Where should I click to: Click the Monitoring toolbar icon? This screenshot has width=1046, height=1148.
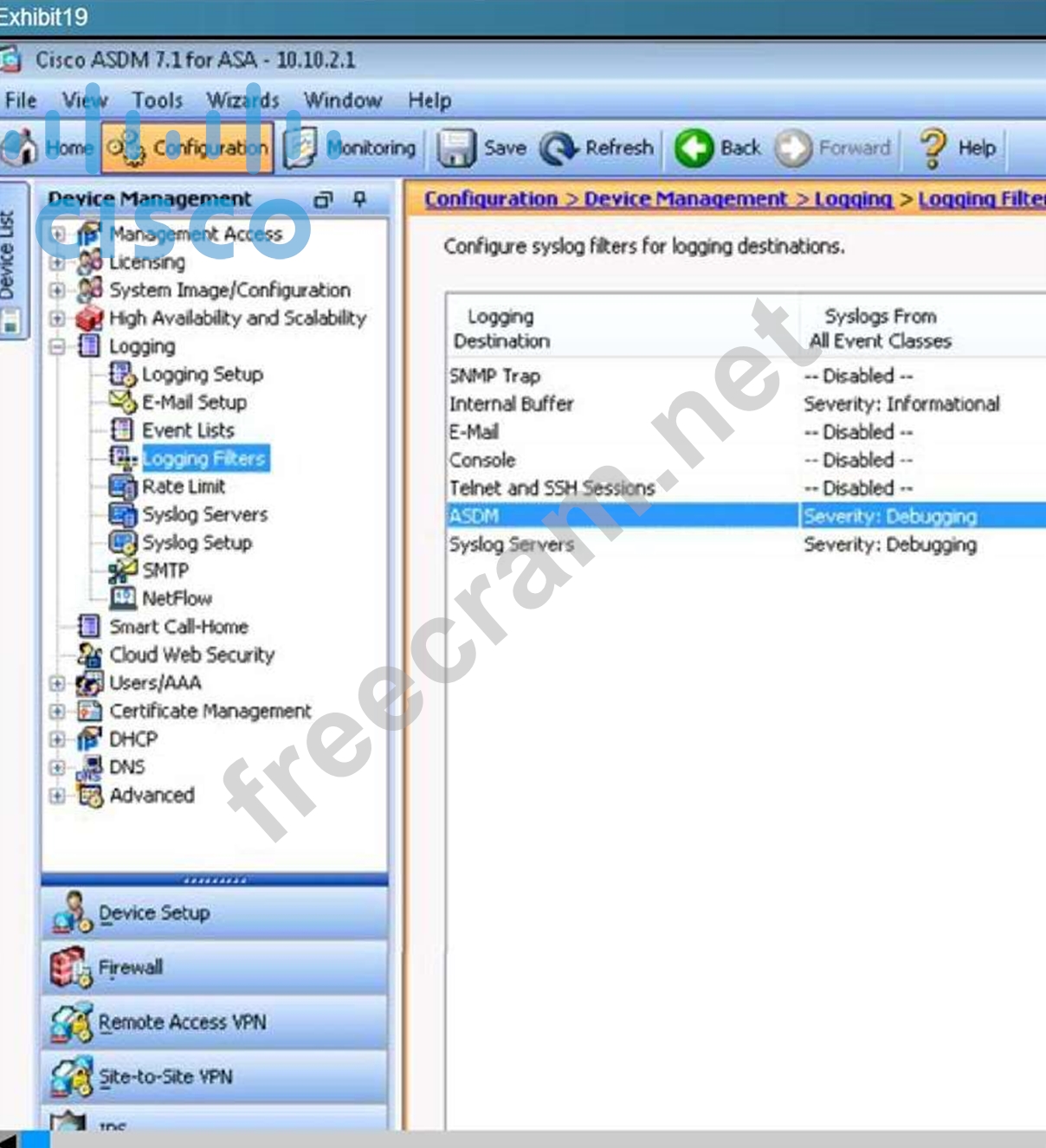[x=300, y=148]
